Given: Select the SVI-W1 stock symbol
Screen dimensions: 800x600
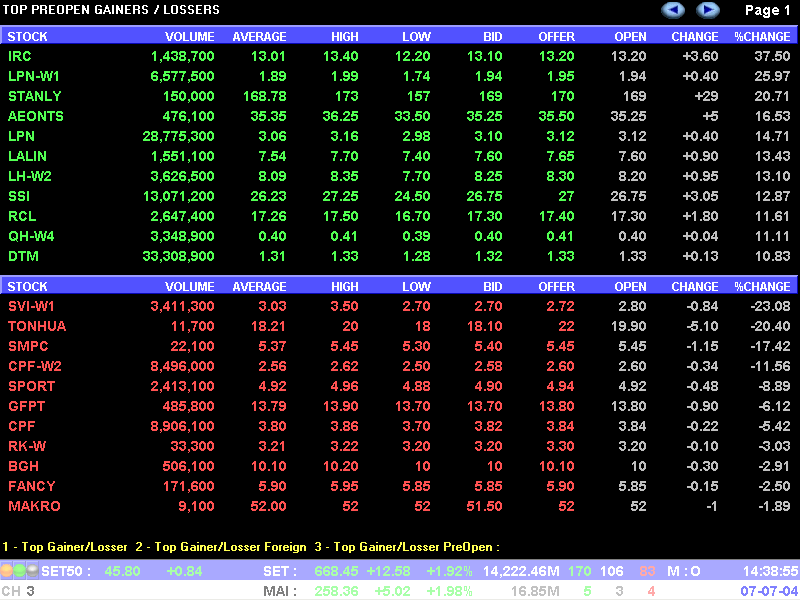Looking at the screenshot, I should (x=31, y=307).
